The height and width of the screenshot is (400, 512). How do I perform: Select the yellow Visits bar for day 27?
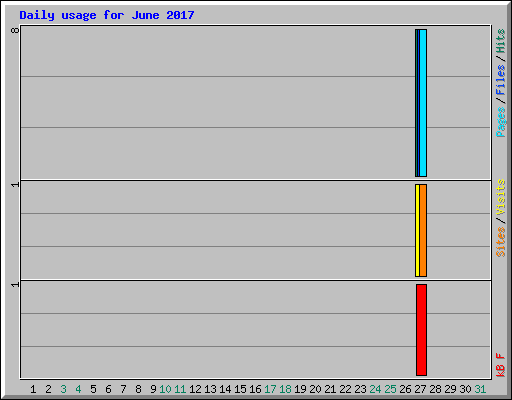pos(417,230)
